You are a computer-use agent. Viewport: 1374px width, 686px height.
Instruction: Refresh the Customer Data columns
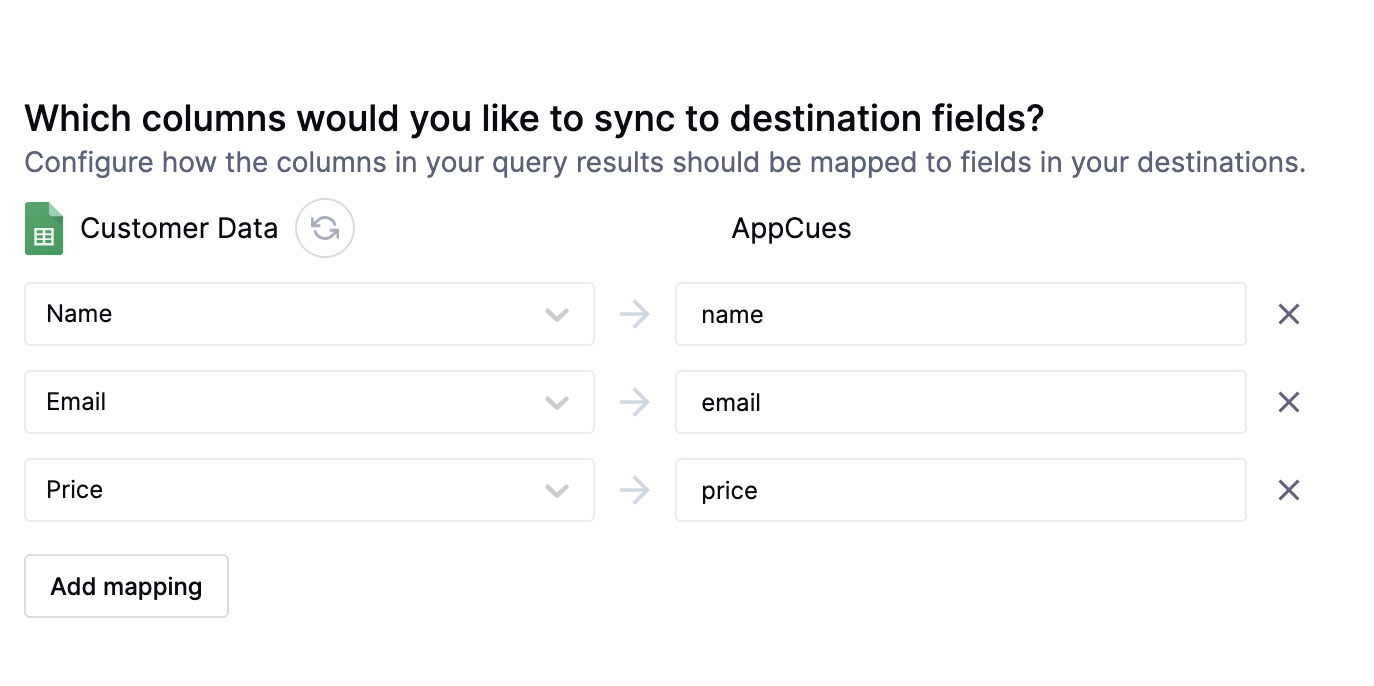[x=325, y=229]
